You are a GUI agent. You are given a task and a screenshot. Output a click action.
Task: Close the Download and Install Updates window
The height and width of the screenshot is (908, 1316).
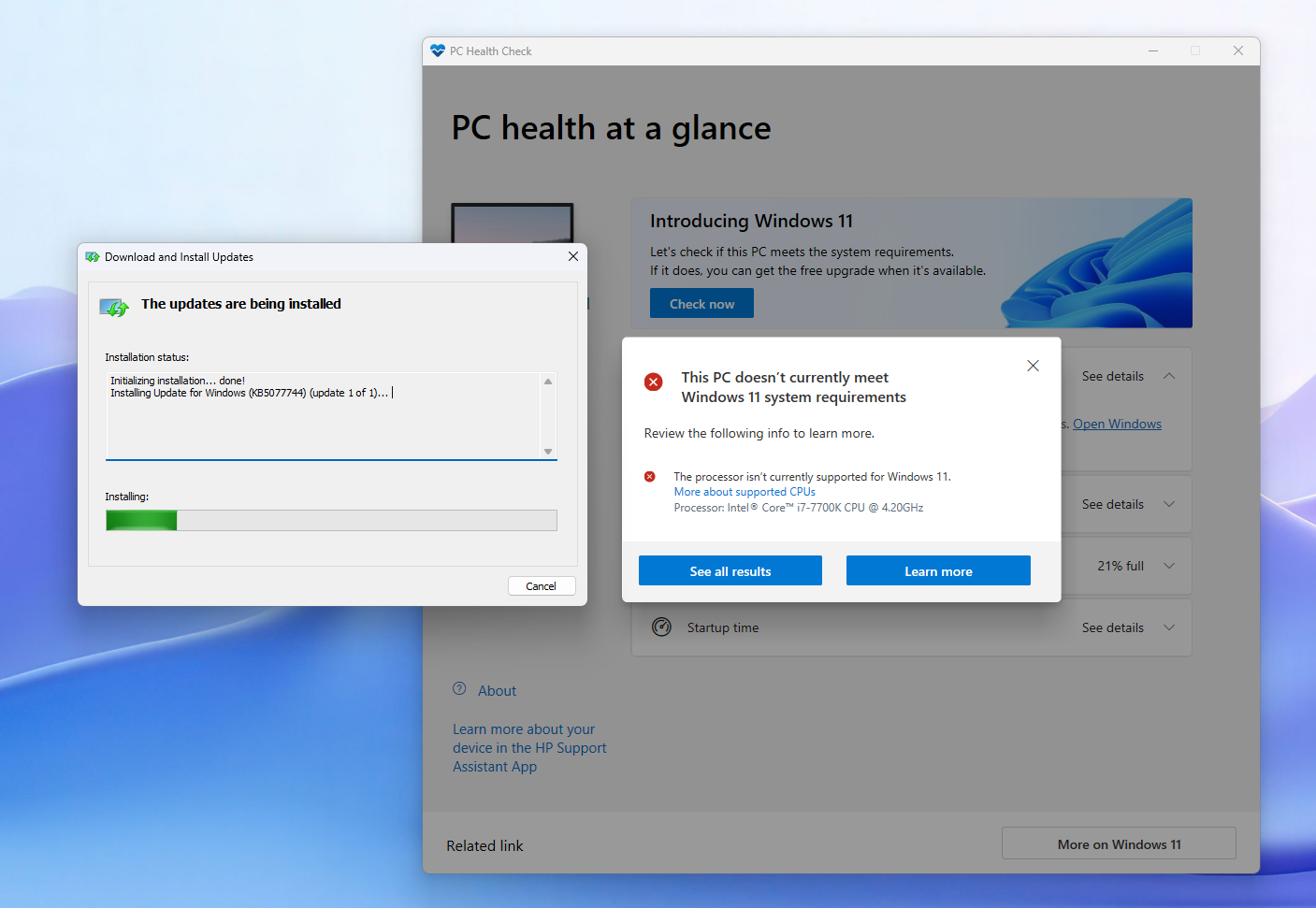(x=573, y=256)
